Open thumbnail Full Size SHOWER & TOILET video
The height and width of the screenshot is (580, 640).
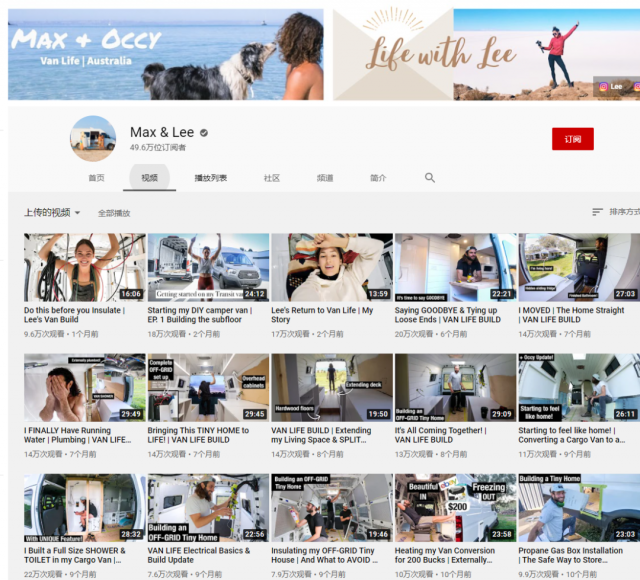84,508
